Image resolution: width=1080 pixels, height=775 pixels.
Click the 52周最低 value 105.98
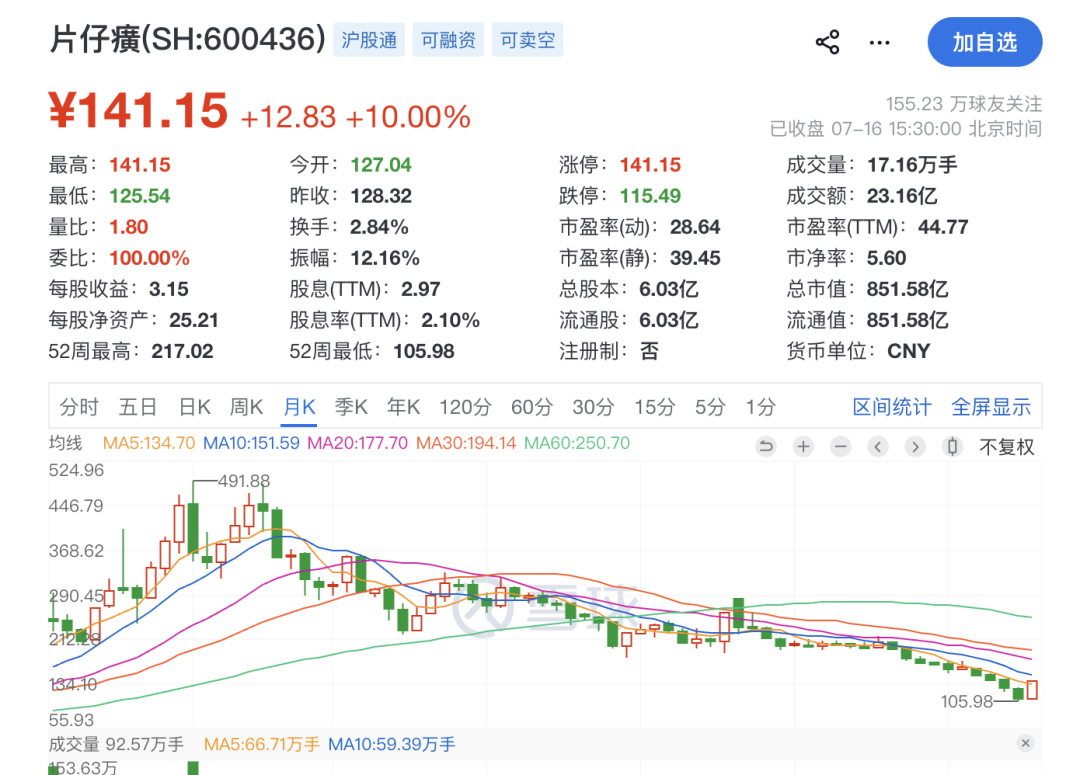point(424,351)
